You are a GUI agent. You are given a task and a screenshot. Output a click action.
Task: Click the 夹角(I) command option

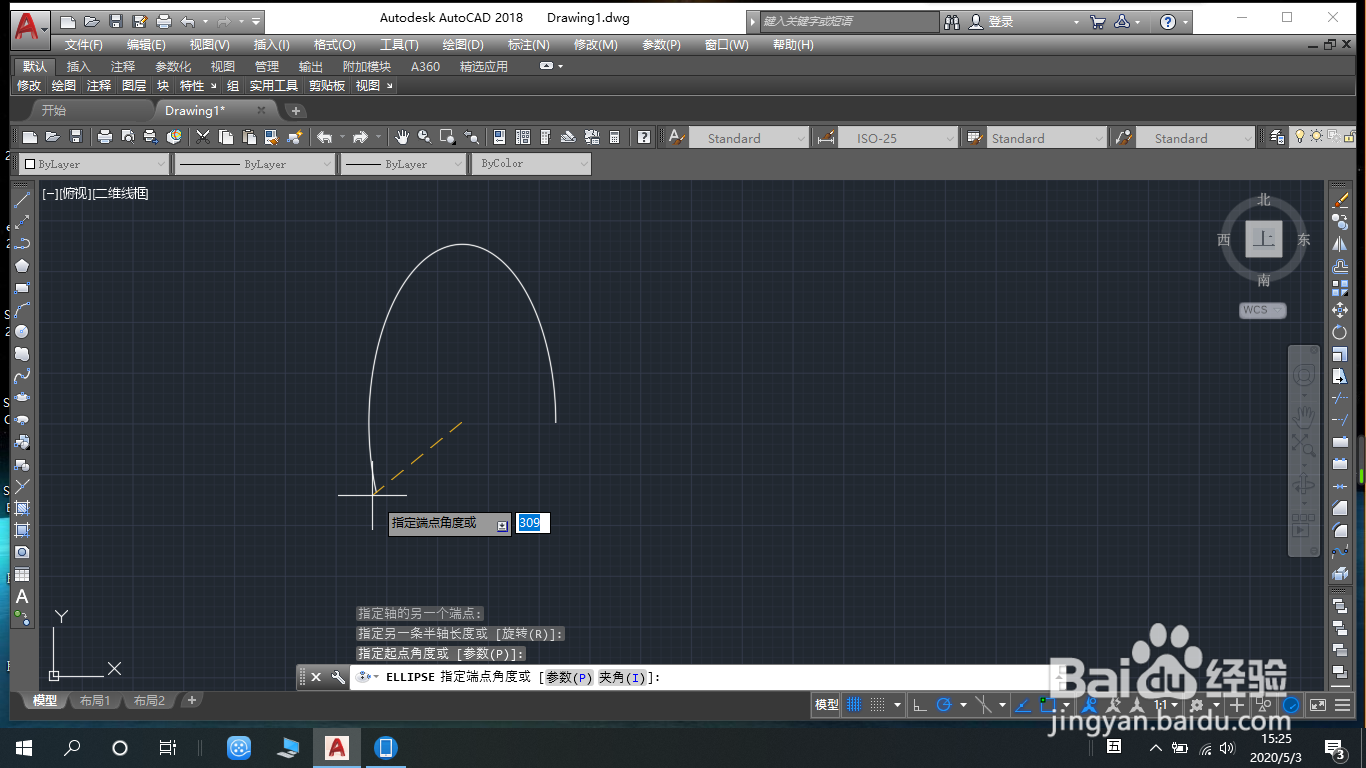(623, 677)
